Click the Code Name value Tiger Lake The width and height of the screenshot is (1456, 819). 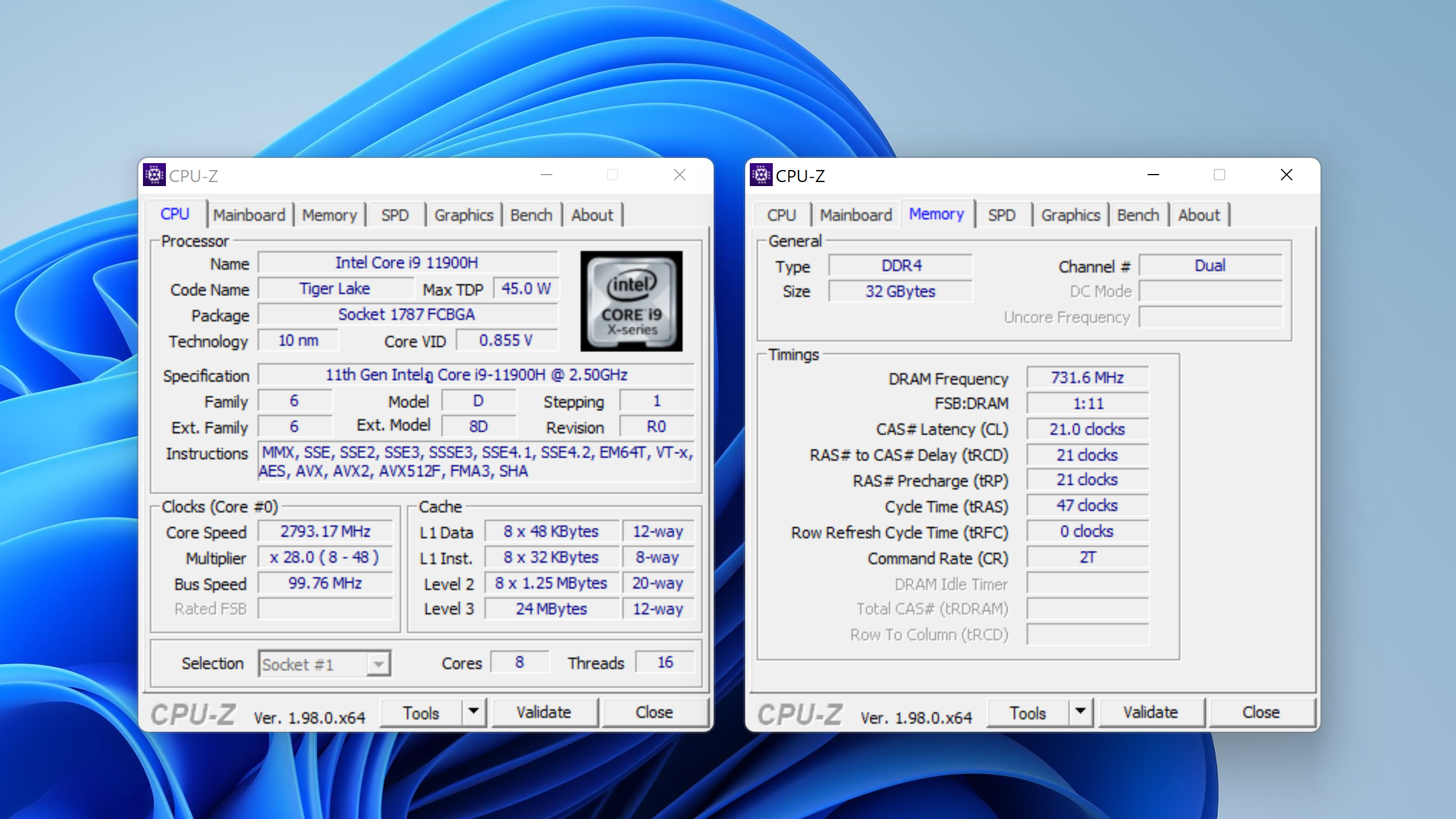pos(335,288)
